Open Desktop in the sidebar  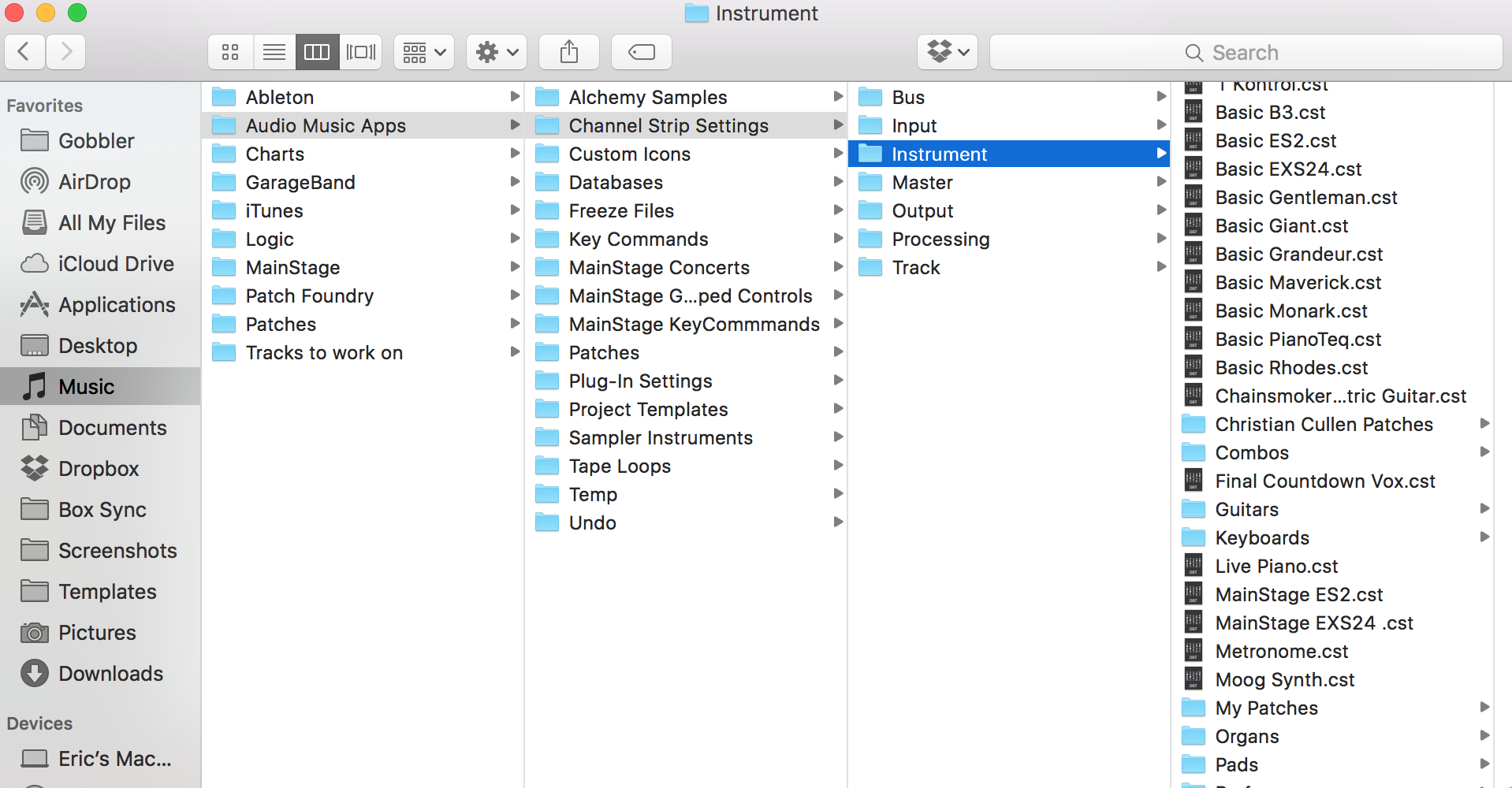pos(100,346)
